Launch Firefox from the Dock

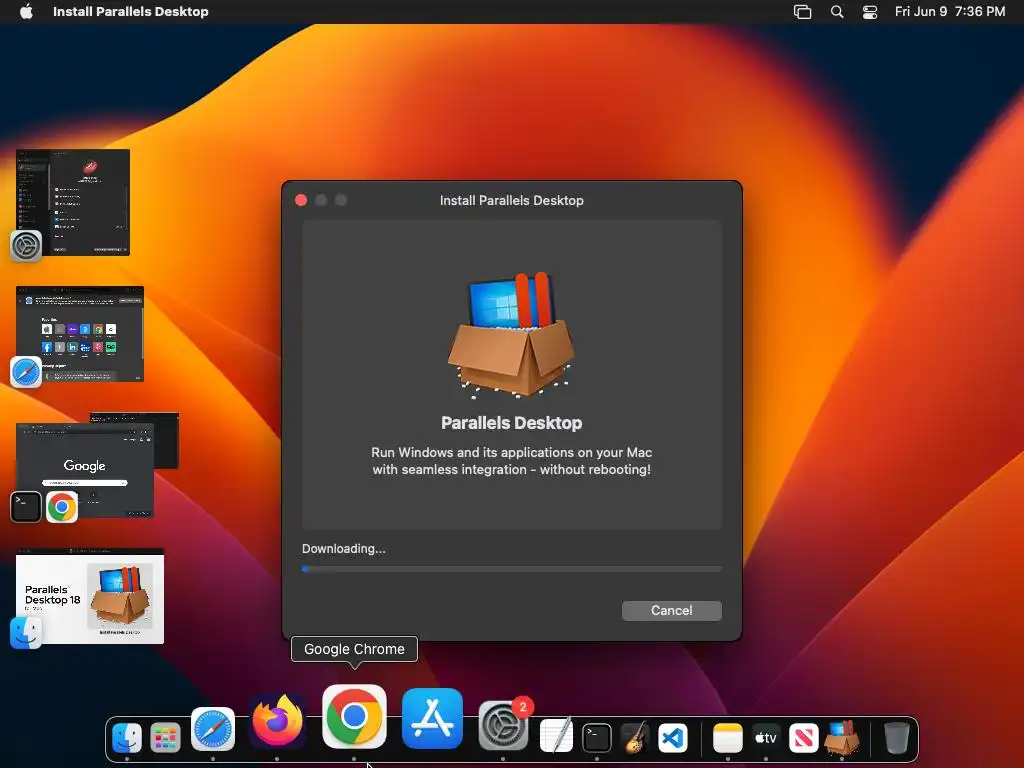tap(278, 722)
